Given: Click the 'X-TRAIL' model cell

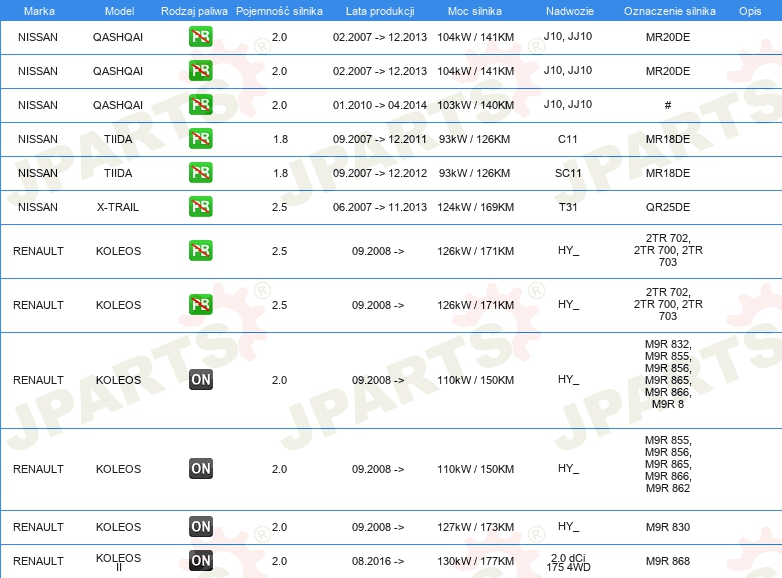Looking at the screenshot, I should click(118, 207).
